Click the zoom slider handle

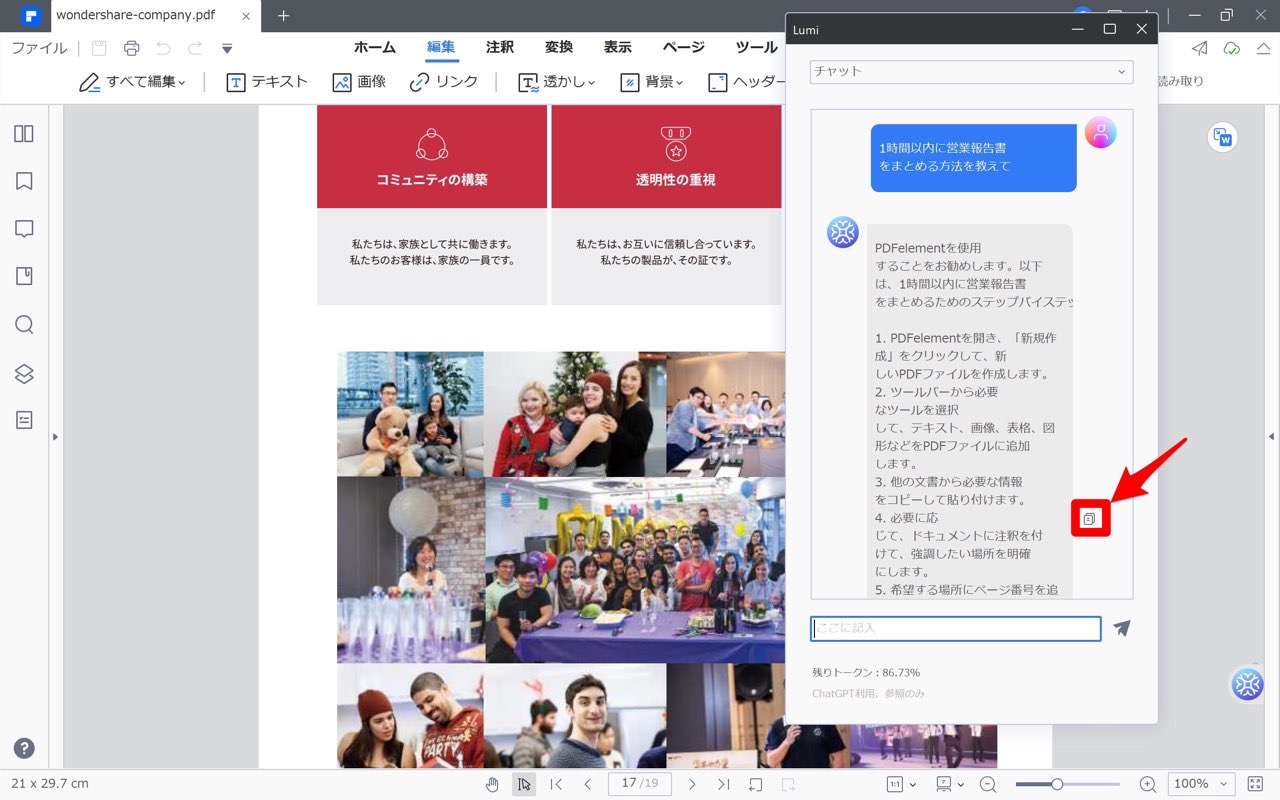pos(1057,784)
